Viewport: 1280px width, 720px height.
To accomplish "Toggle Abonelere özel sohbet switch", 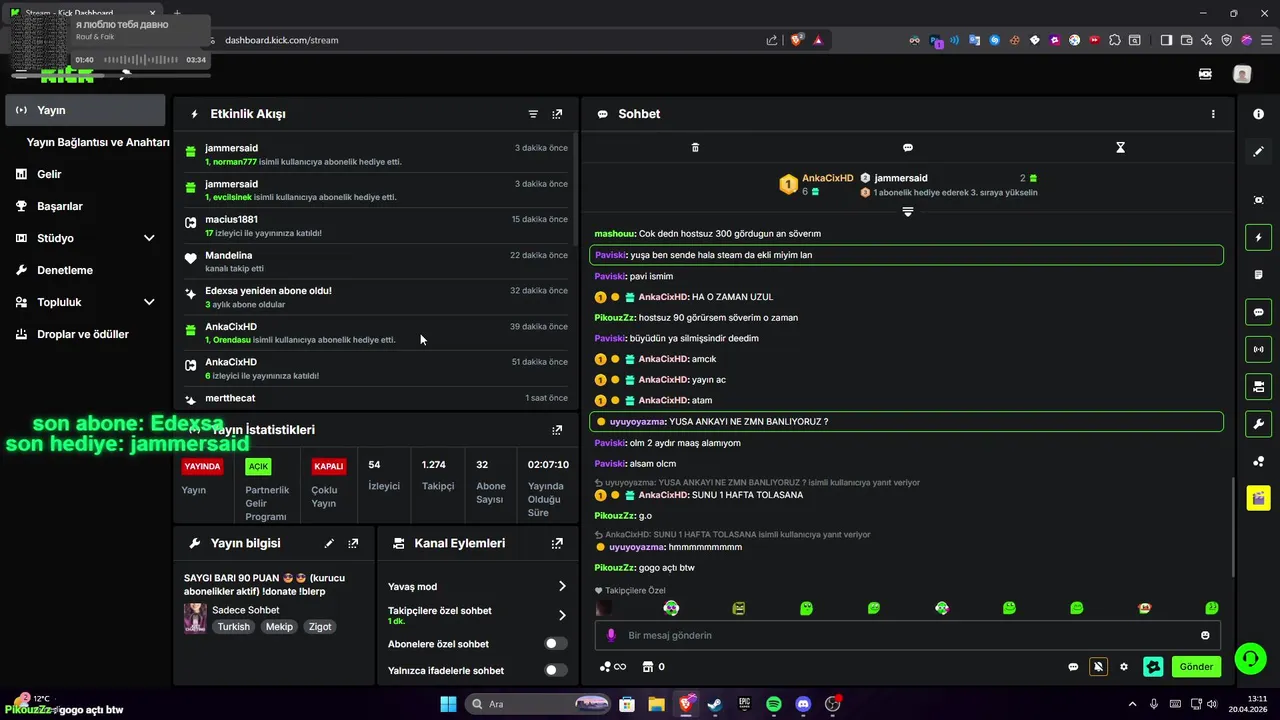I will point(555,644).
